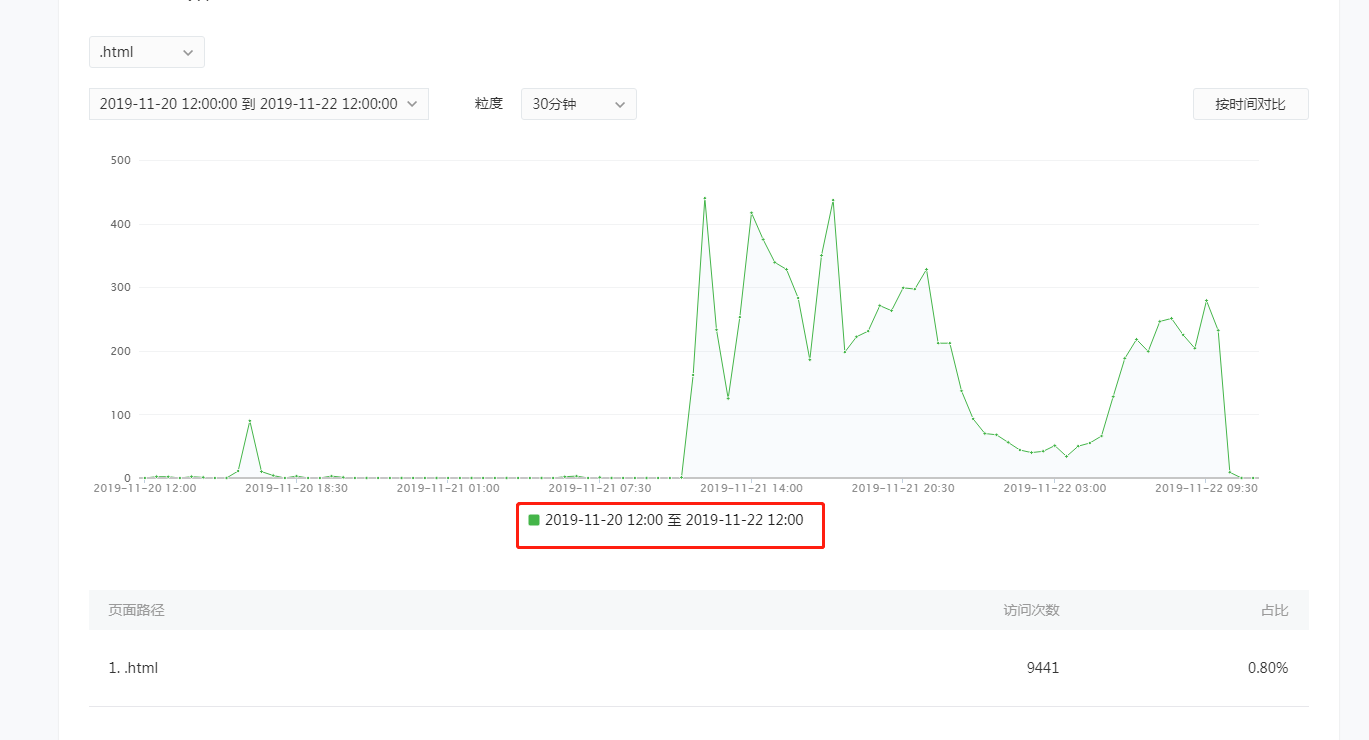1369x740 pixels.
Task: Click the visit count value 9441
Action: (1043, 668)
